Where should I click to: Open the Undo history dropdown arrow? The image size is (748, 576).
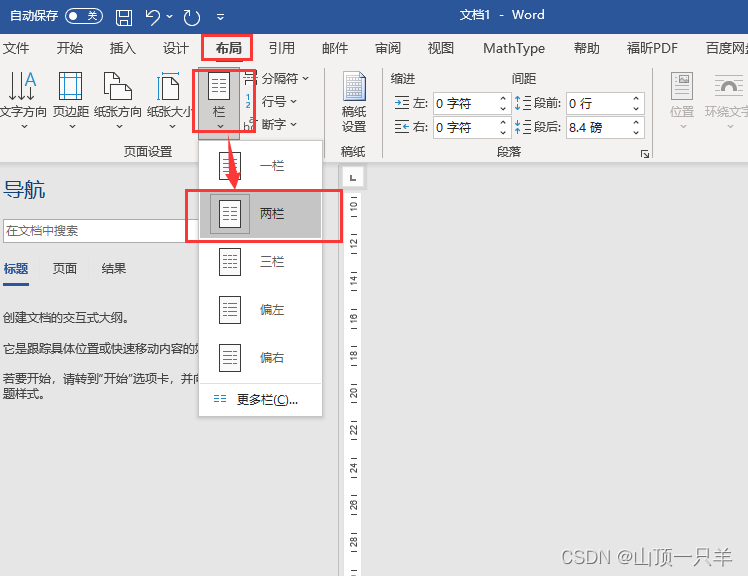169,17
